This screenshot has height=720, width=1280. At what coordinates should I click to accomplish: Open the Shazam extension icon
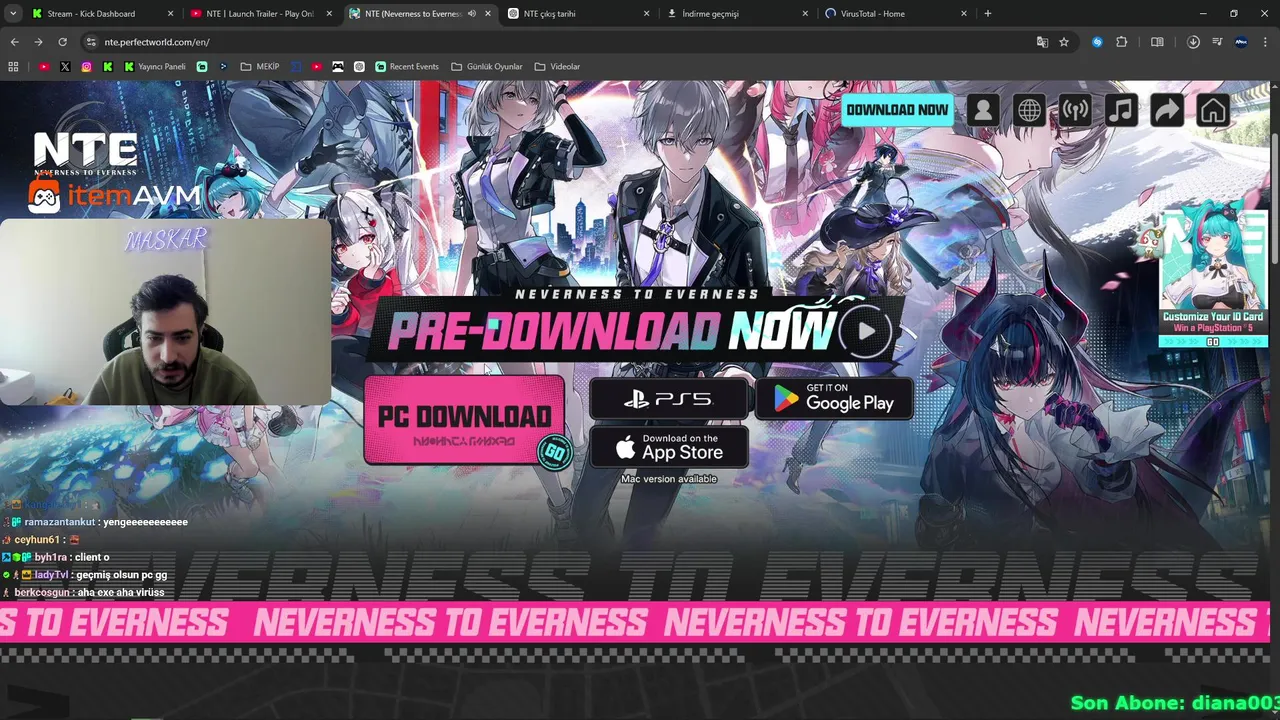tap(1097, 42)
